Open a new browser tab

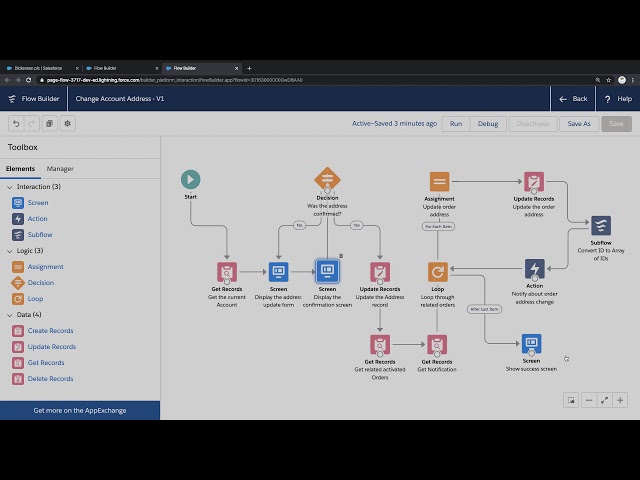[249, 68]
